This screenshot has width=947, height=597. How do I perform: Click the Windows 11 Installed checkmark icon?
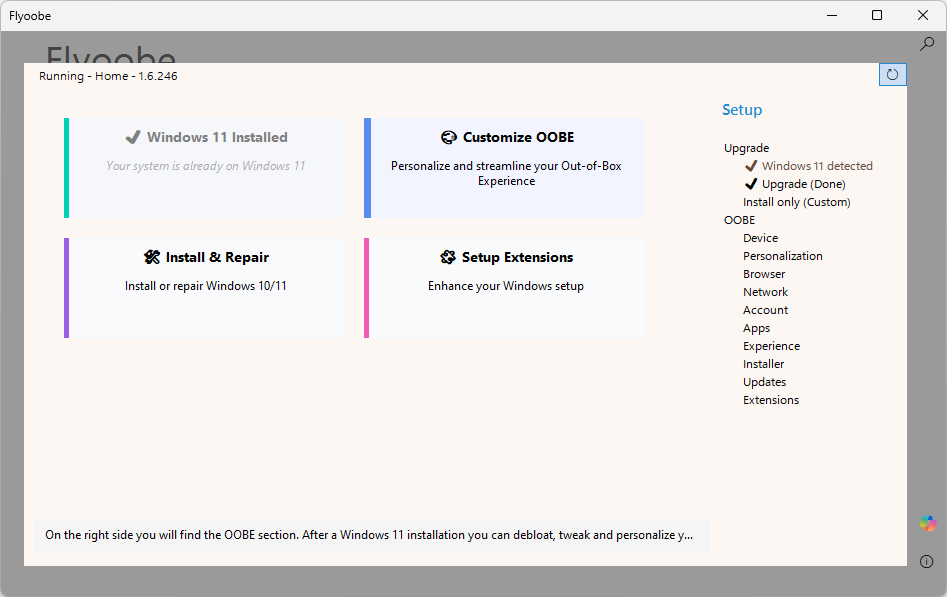[133, 137]
